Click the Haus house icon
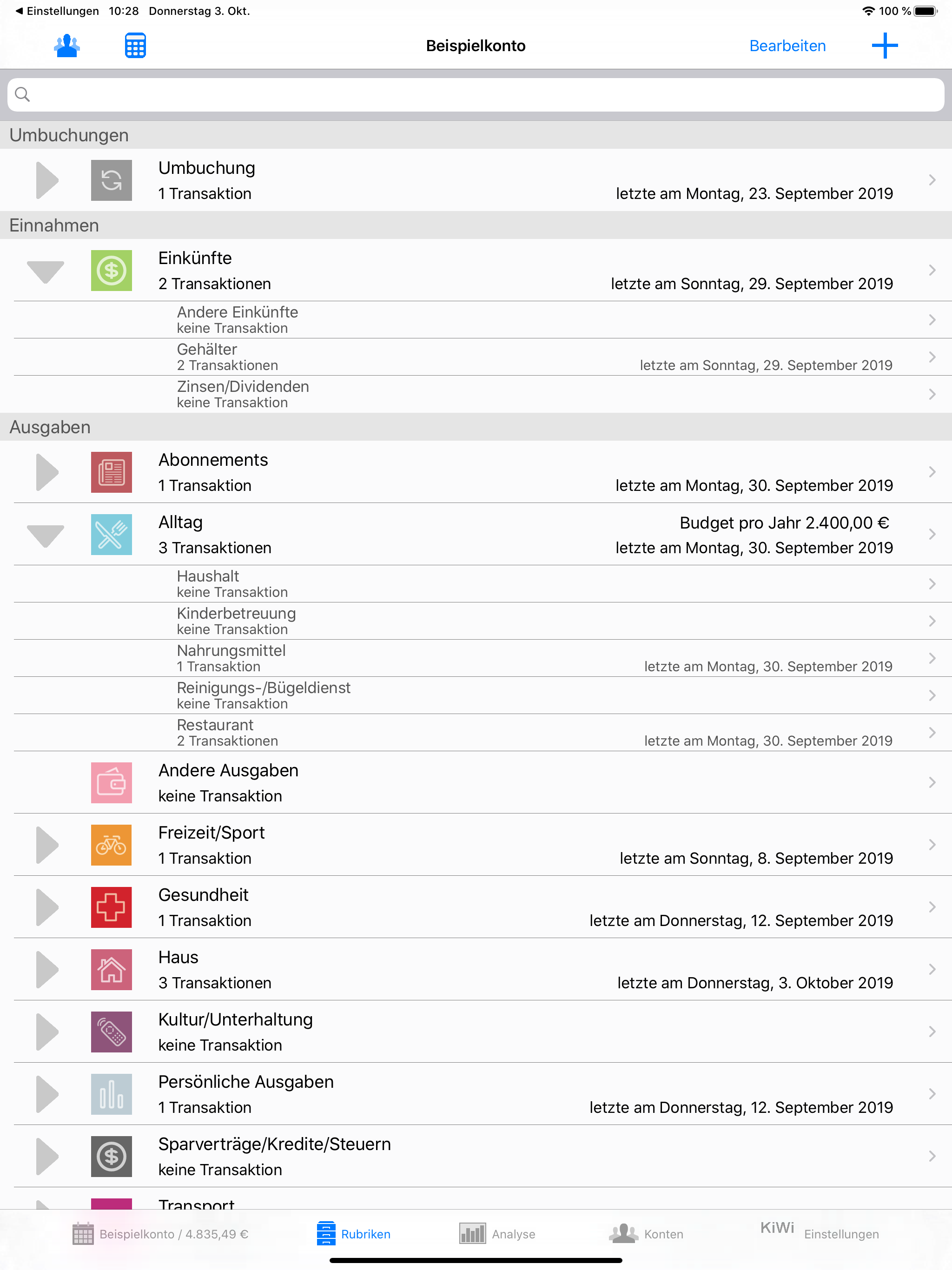This screenshot has width=952, height=1270. pyautogui.click(x=111, y=970)
